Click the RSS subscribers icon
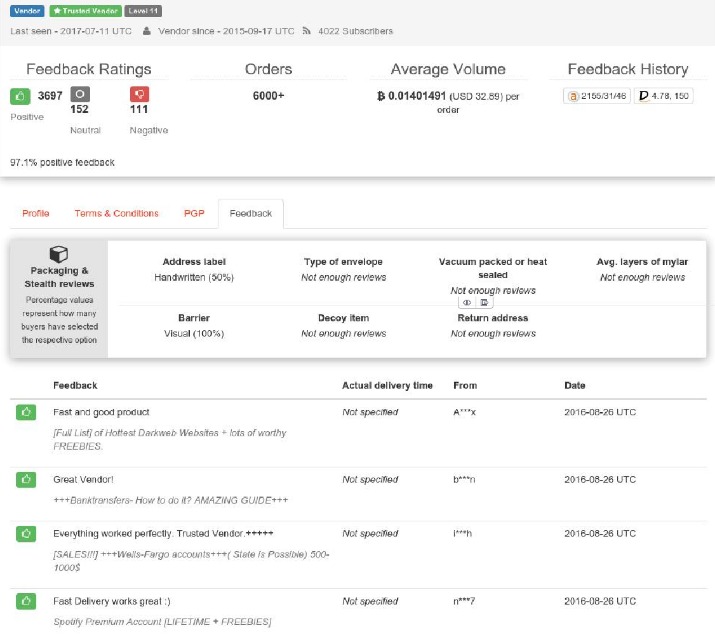 [x=306, y=31]
